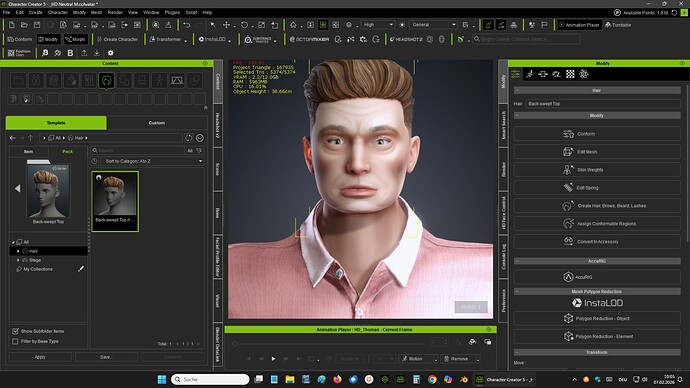
Task: Select the Stage category icon in Content panel
Action: tap(177, 81)
